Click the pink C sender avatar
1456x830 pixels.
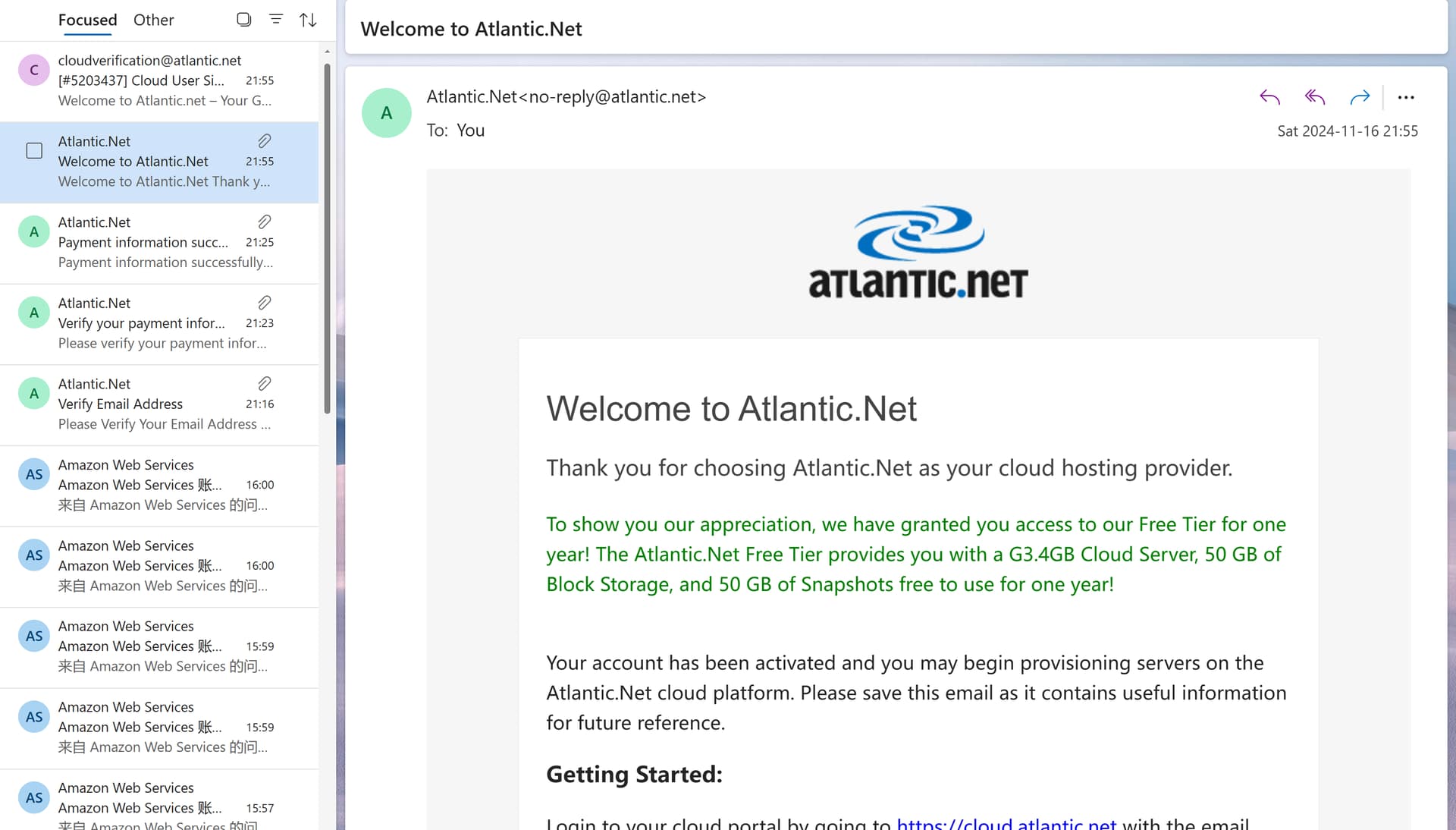(x=34, y=70)
